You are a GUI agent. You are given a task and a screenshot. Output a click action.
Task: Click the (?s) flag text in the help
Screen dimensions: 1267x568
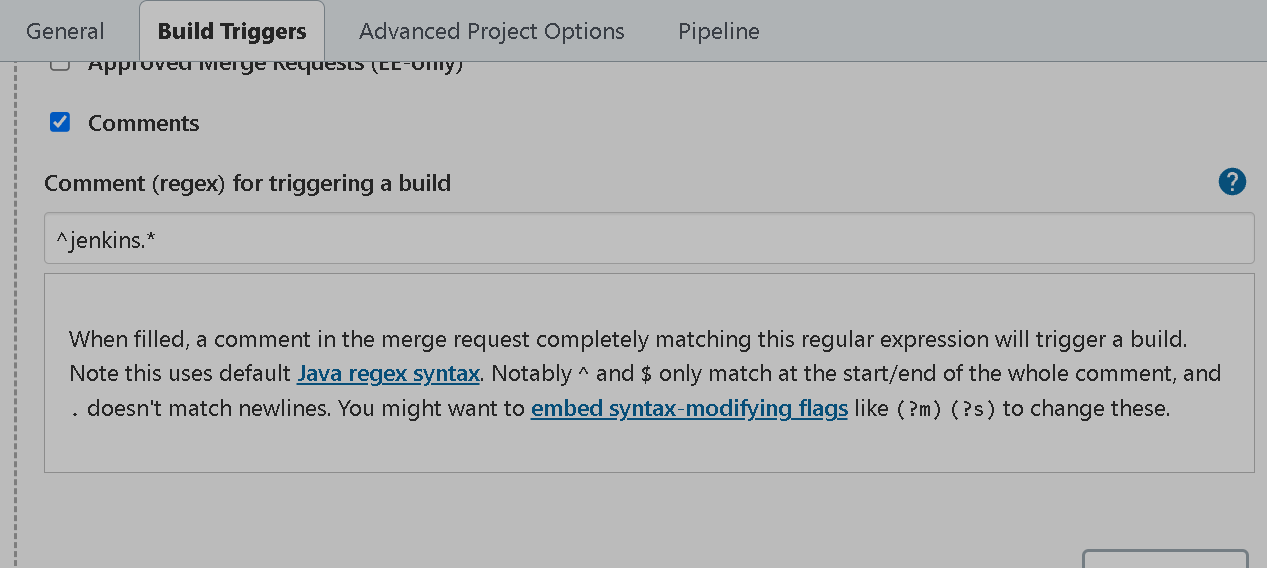coord(973,409)
